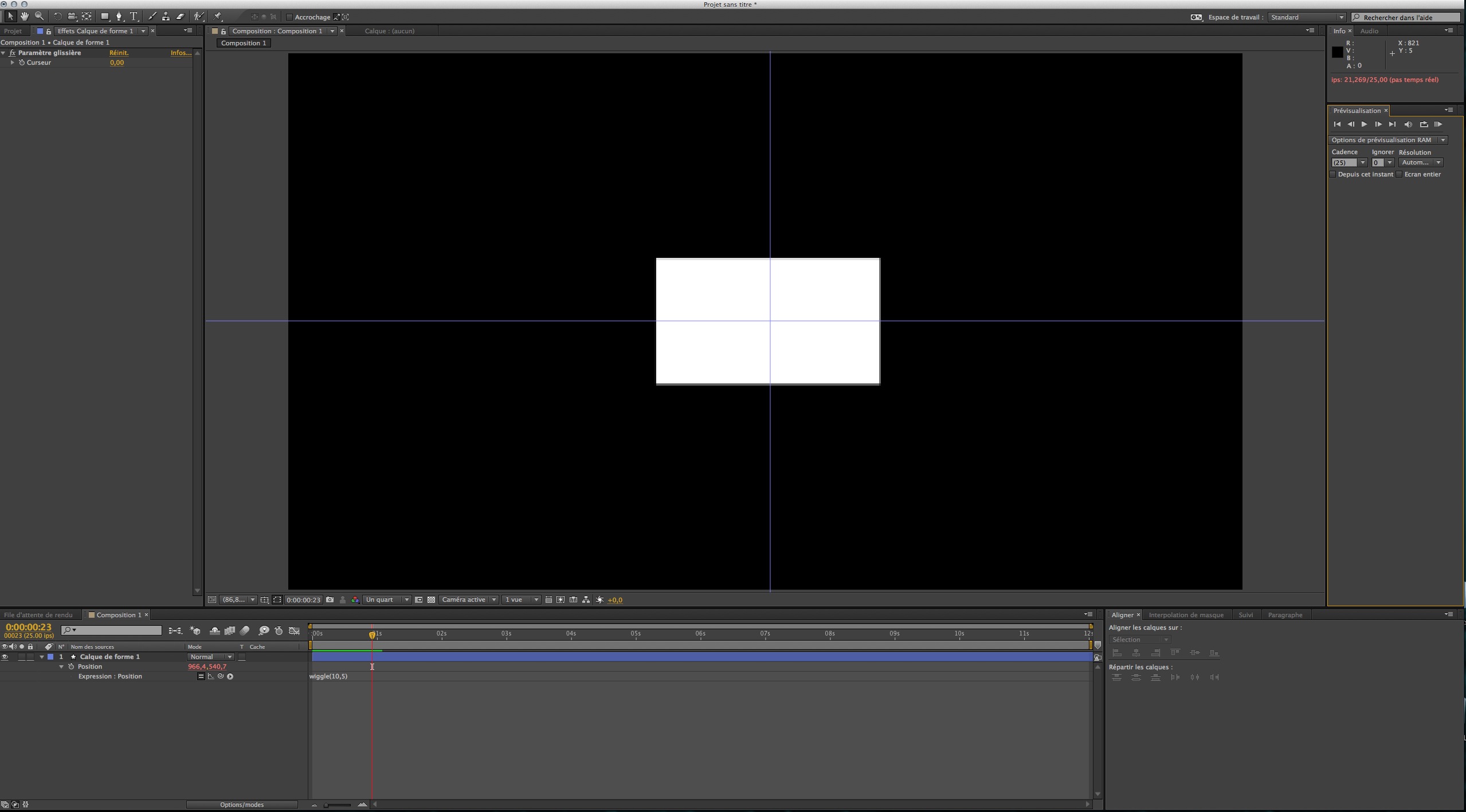Open the Caméra active dropdown

pos(469,600)
